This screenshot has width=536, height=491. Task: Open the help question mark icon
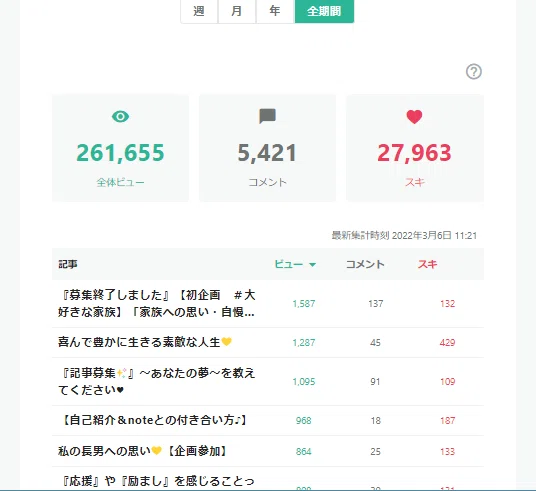(474, 72)
